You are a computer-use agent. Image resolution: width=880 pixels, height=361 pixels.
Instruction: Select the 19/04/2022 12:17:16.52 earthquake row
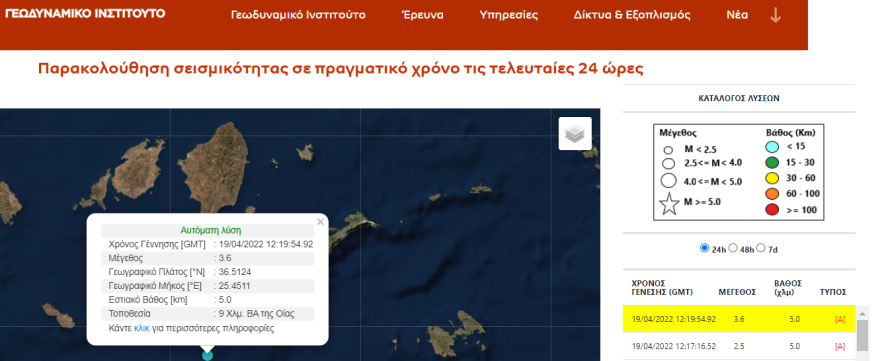739,346
